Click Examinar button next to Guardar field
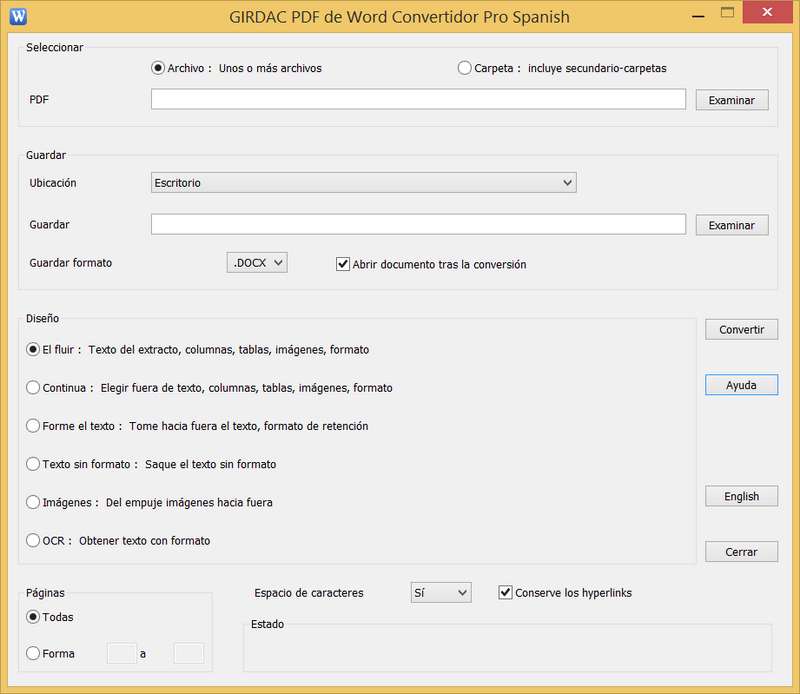The image size is (800, 694). click(x=731, y=225)
